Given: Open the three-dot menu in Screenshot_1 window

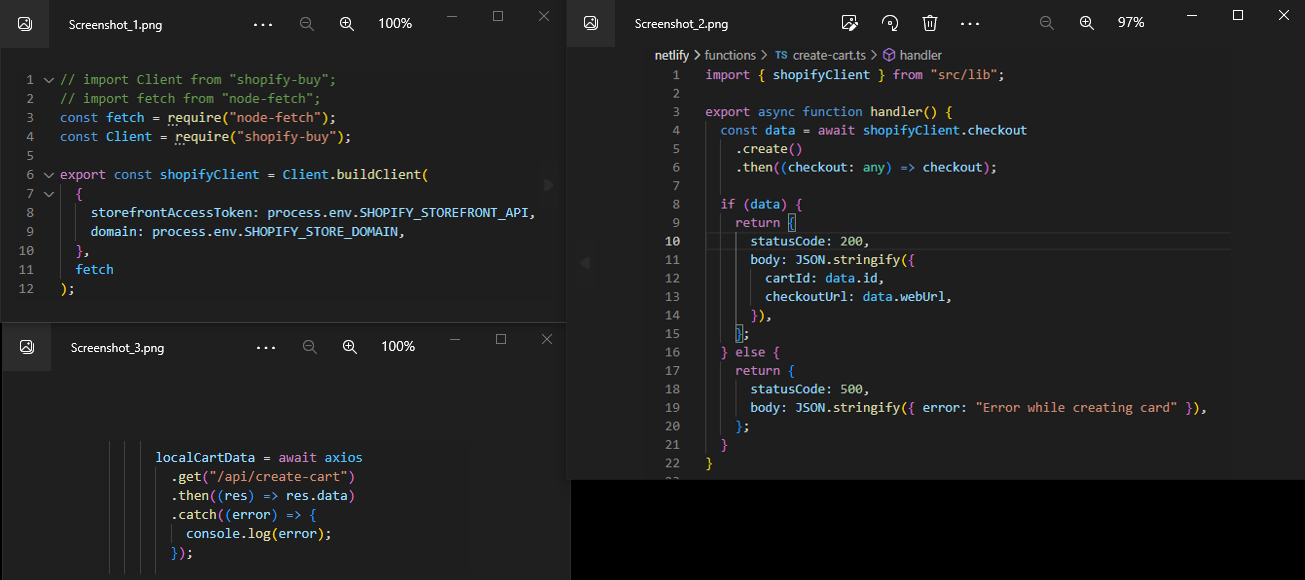Looking at the screenshot, I should tap(264, 23).
